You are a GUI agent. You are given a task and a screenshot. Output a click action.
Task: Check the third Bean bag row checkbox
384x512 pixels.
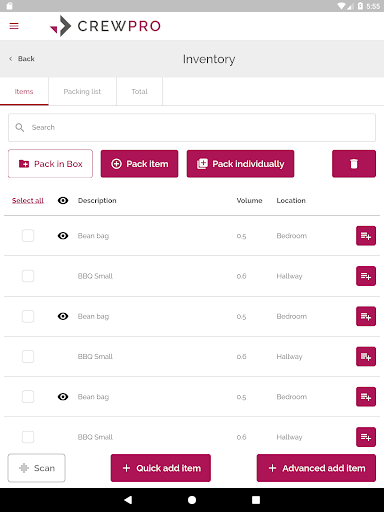pos(28,397)
